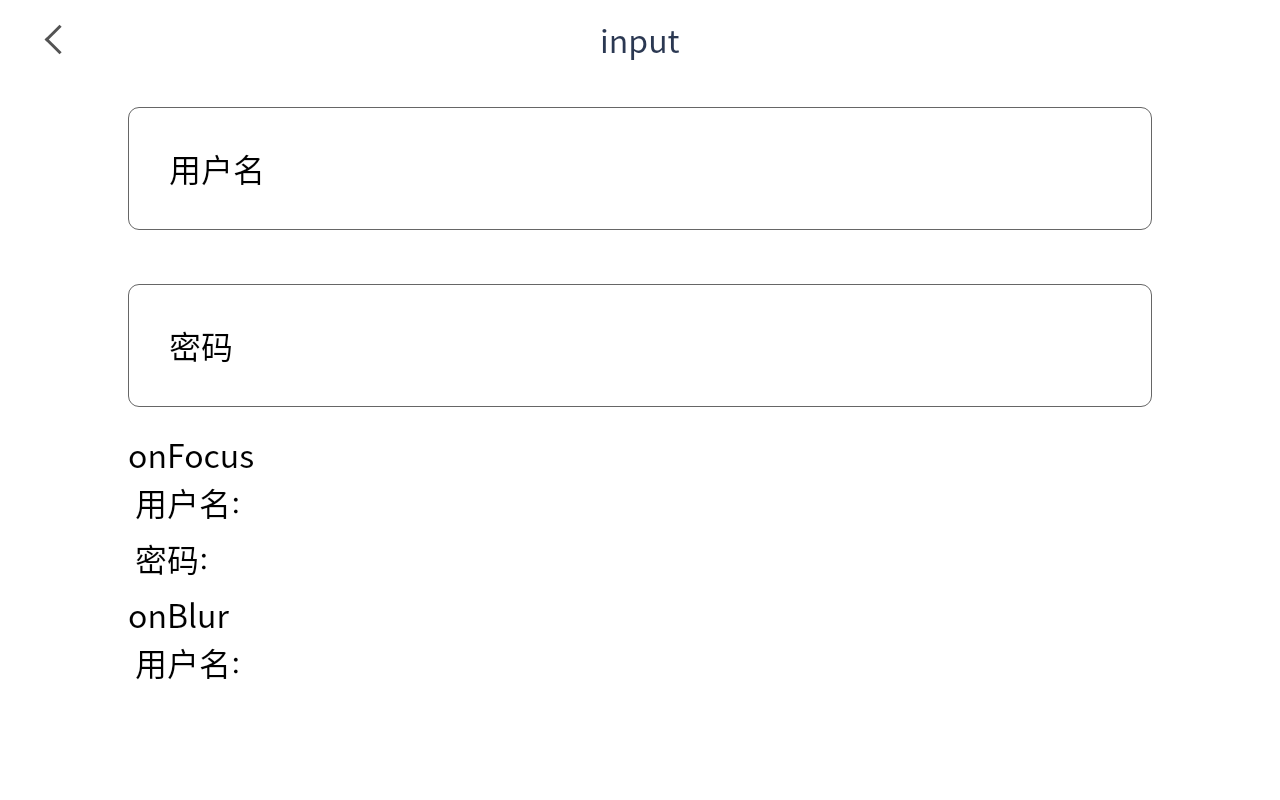Click the 用户名 placeholder text

(216, 170)
